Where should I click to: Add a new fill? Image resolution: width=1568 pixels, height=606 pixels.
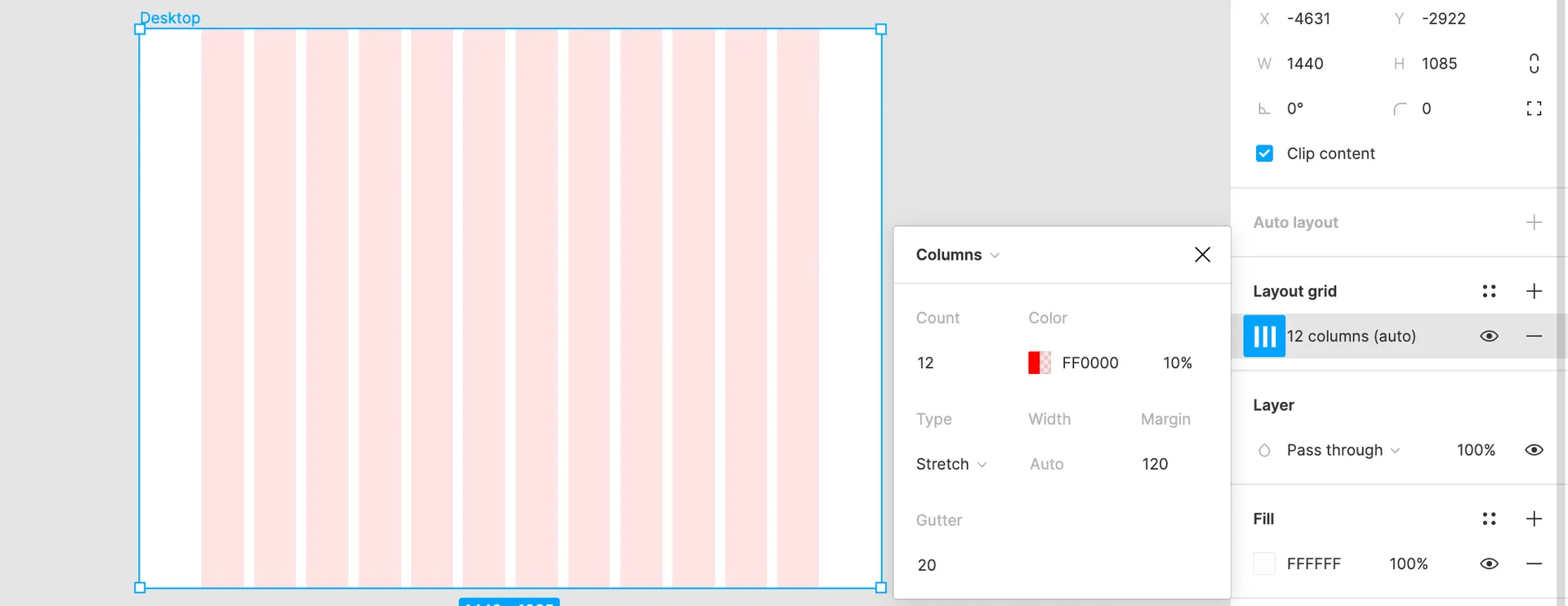coord(1534,519)
